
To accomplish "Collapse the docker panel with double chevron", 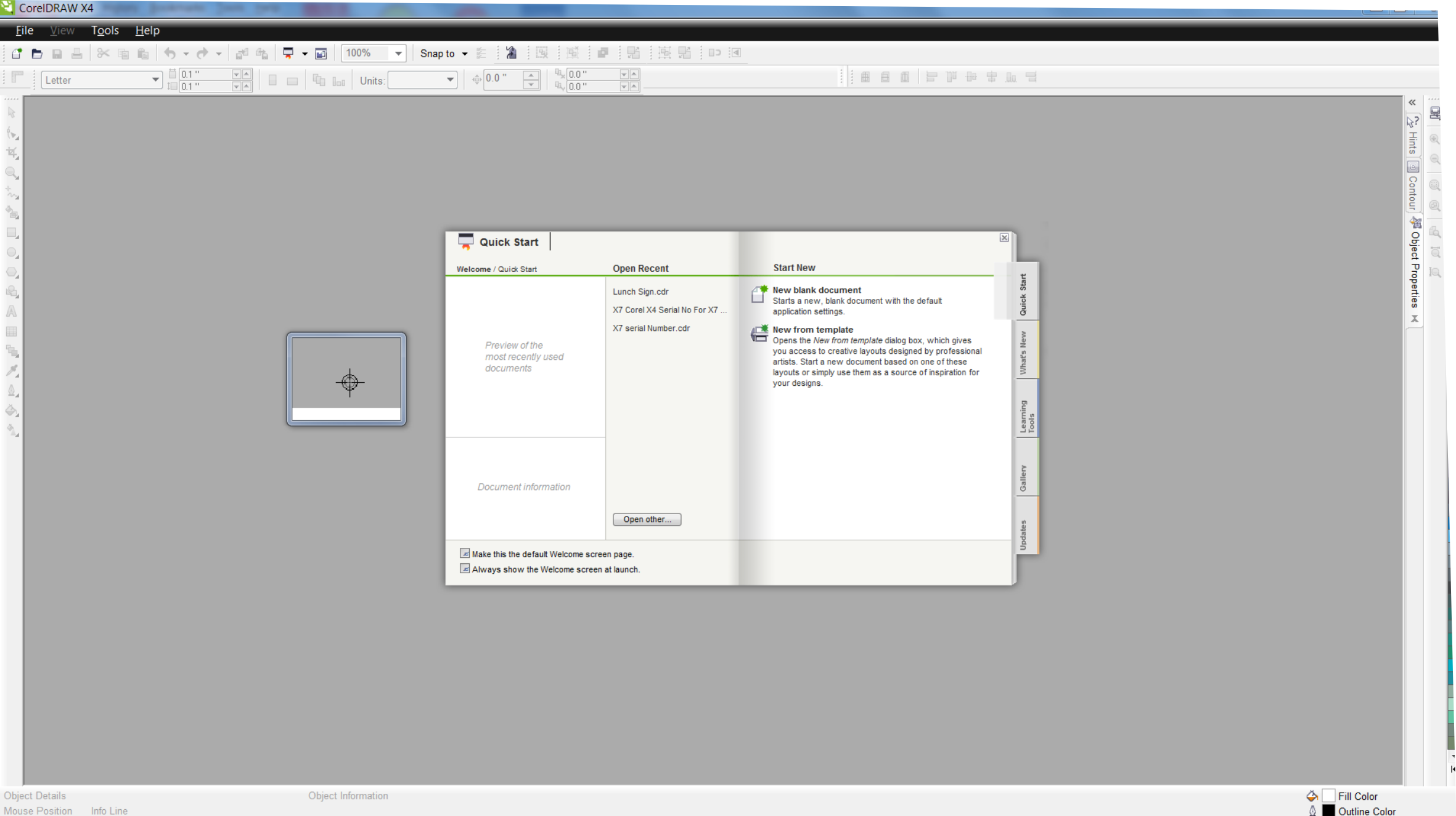I will coord(1413,103).
